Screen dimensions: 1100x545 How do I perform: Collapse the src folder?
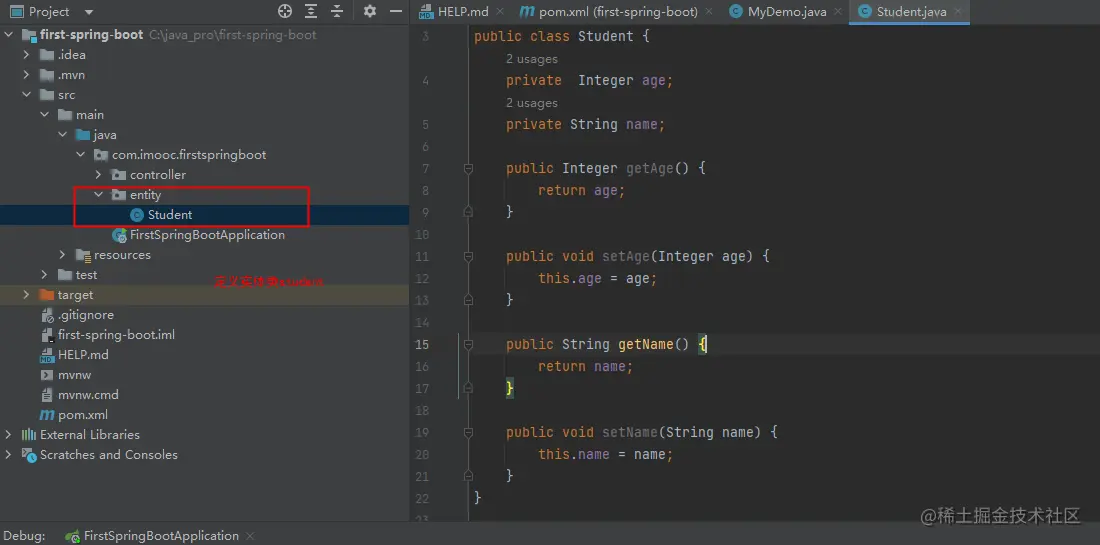27,95
